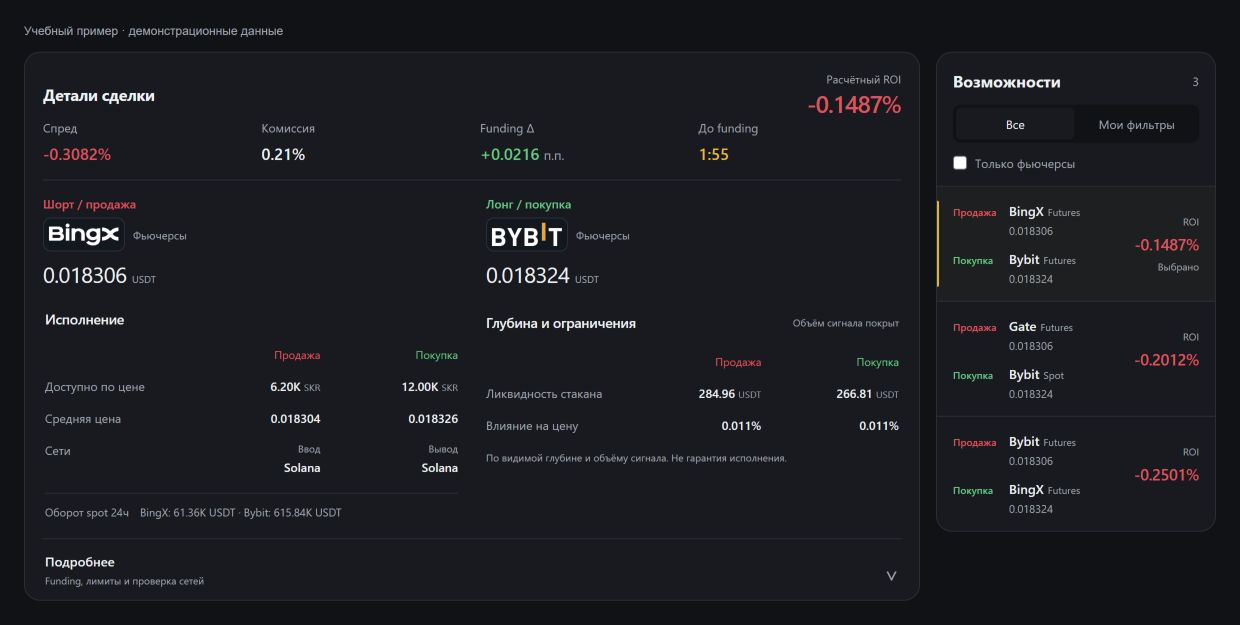Click the large Расчётный ROI value -0.1487%
1240x625 pixels.
[854, 105]
